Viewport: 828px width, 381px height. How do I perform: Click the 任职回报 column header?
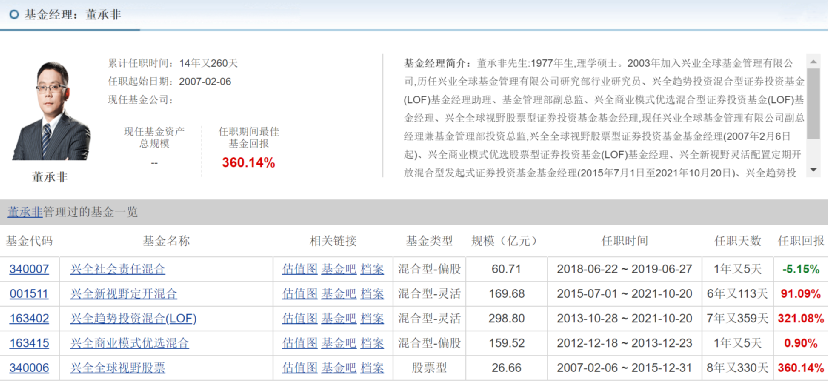[801, 241]
